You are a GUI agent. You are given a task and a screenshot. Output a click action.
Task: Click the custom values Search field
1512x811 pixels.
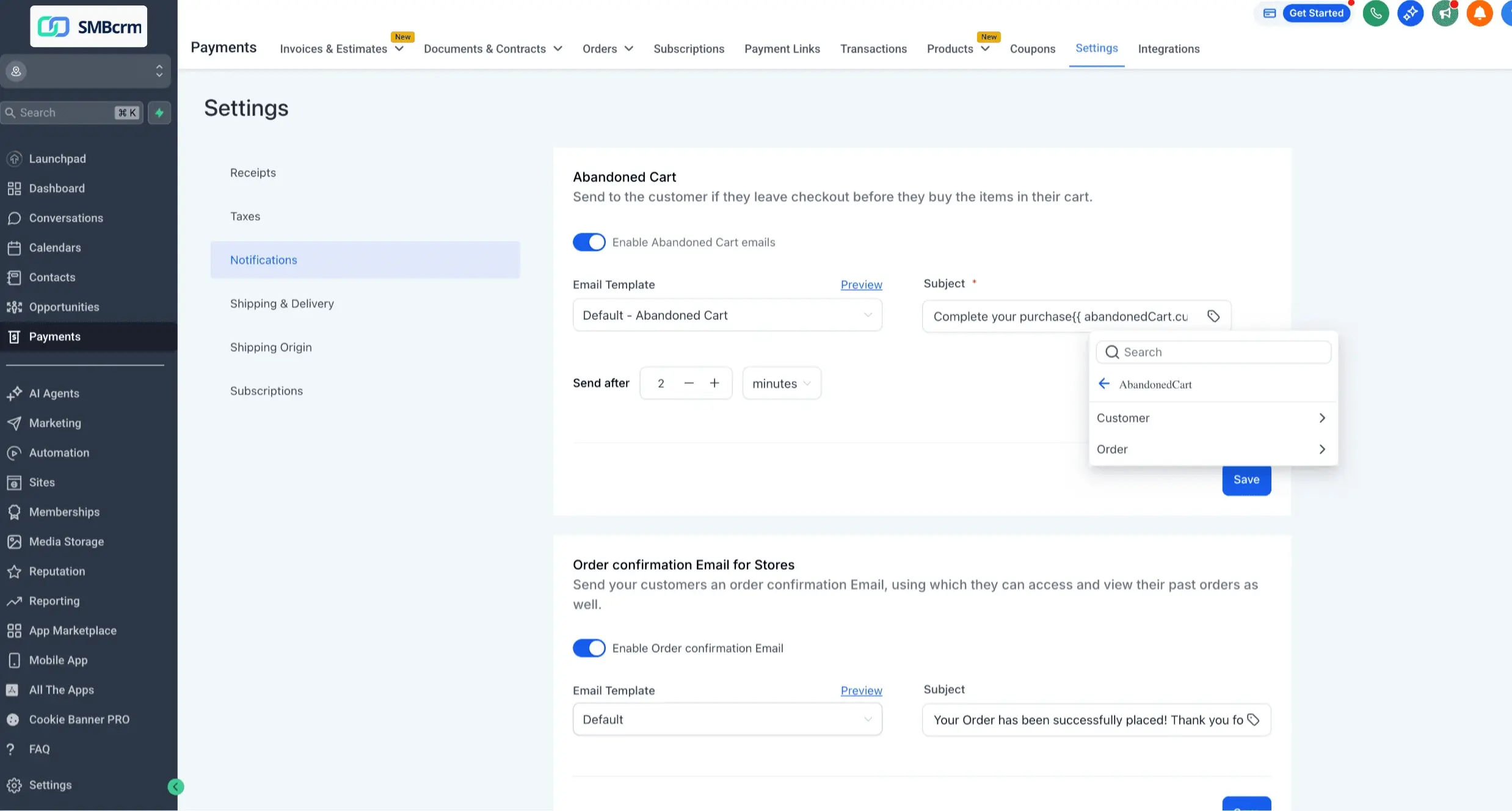1213,352
